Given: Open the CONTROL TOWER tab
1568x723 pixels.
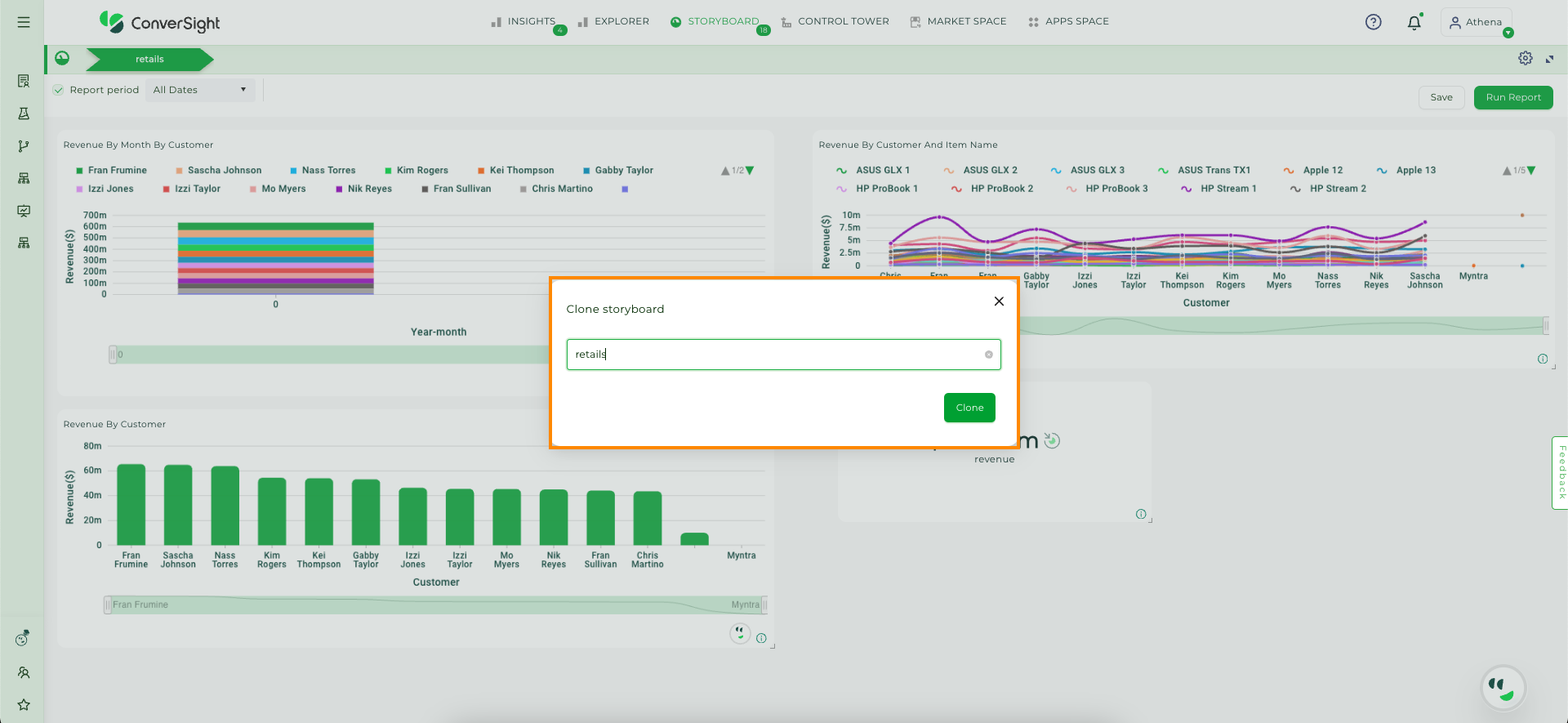Looking at the screenshot, I should (x=835, y=22).
